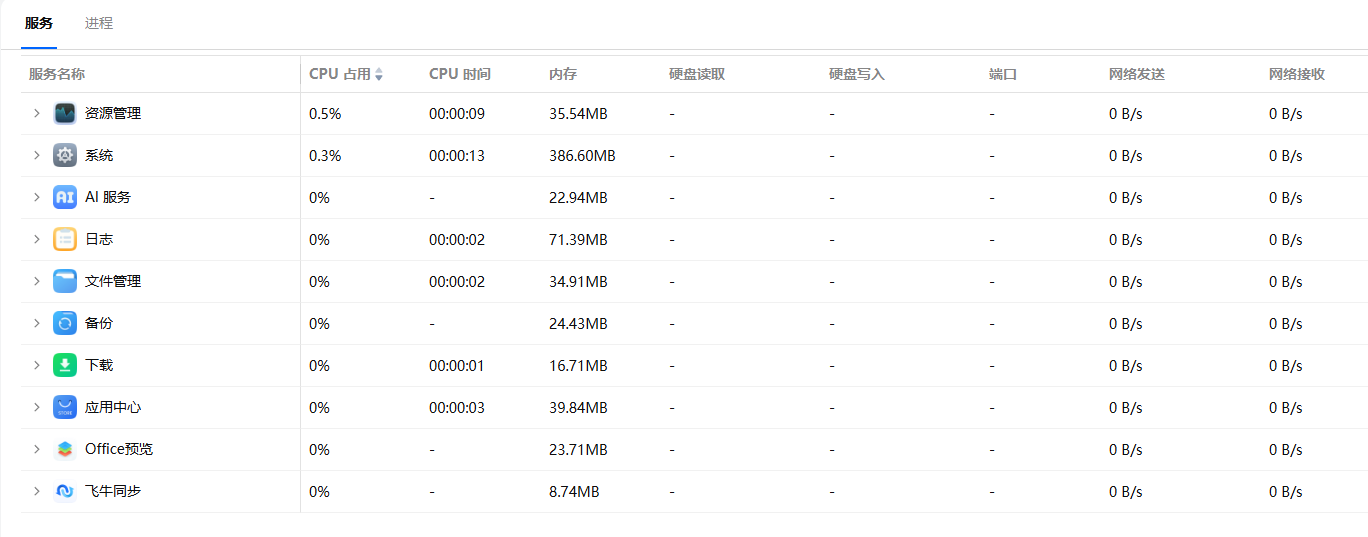
Task: Expand the AI 服务 row
Action: [37, 197]
